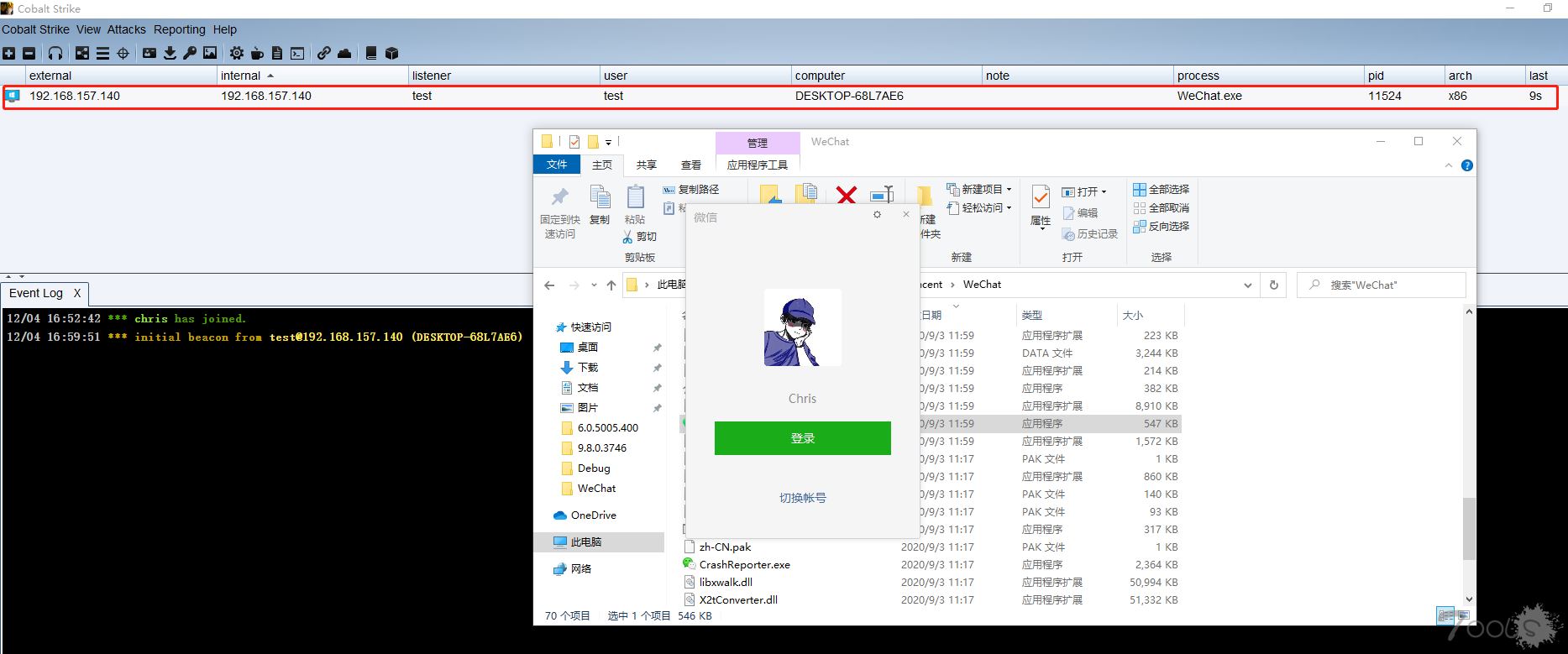Open Attacks menu
Viewport: 1568px width, 654px height.
127,29
